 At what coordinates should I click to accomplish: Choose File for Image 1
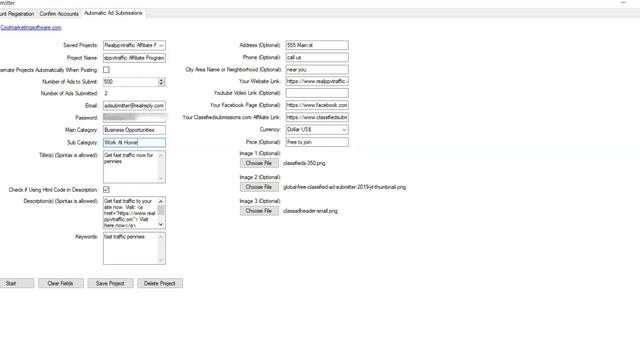tap(259, 163)
